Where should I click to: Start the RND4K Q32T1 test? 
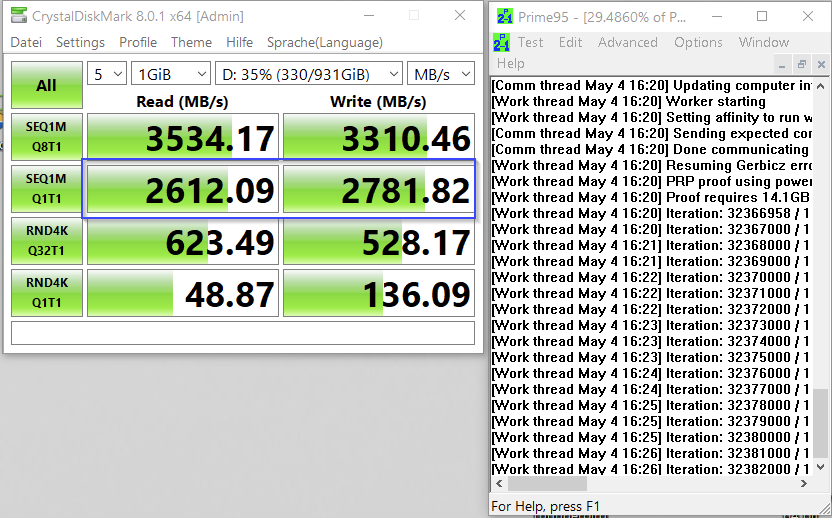coord(47,240)
